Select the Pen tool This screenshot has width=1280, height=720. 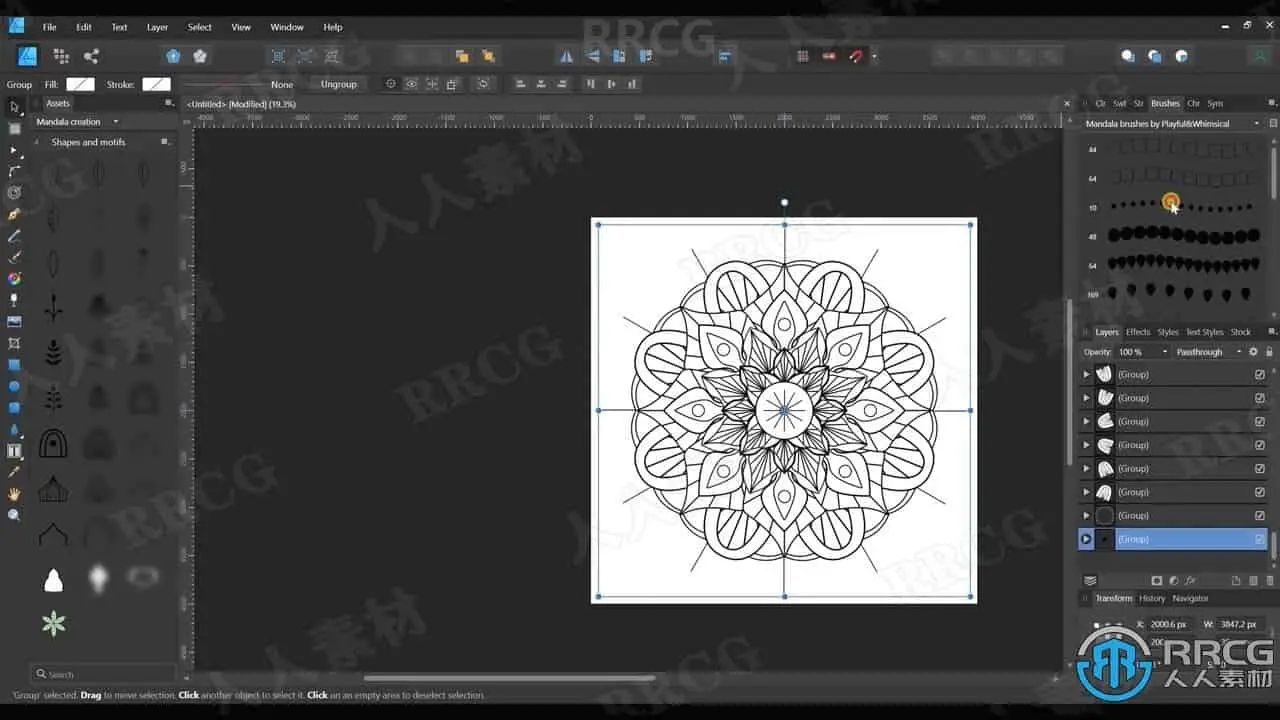[14, 214]
